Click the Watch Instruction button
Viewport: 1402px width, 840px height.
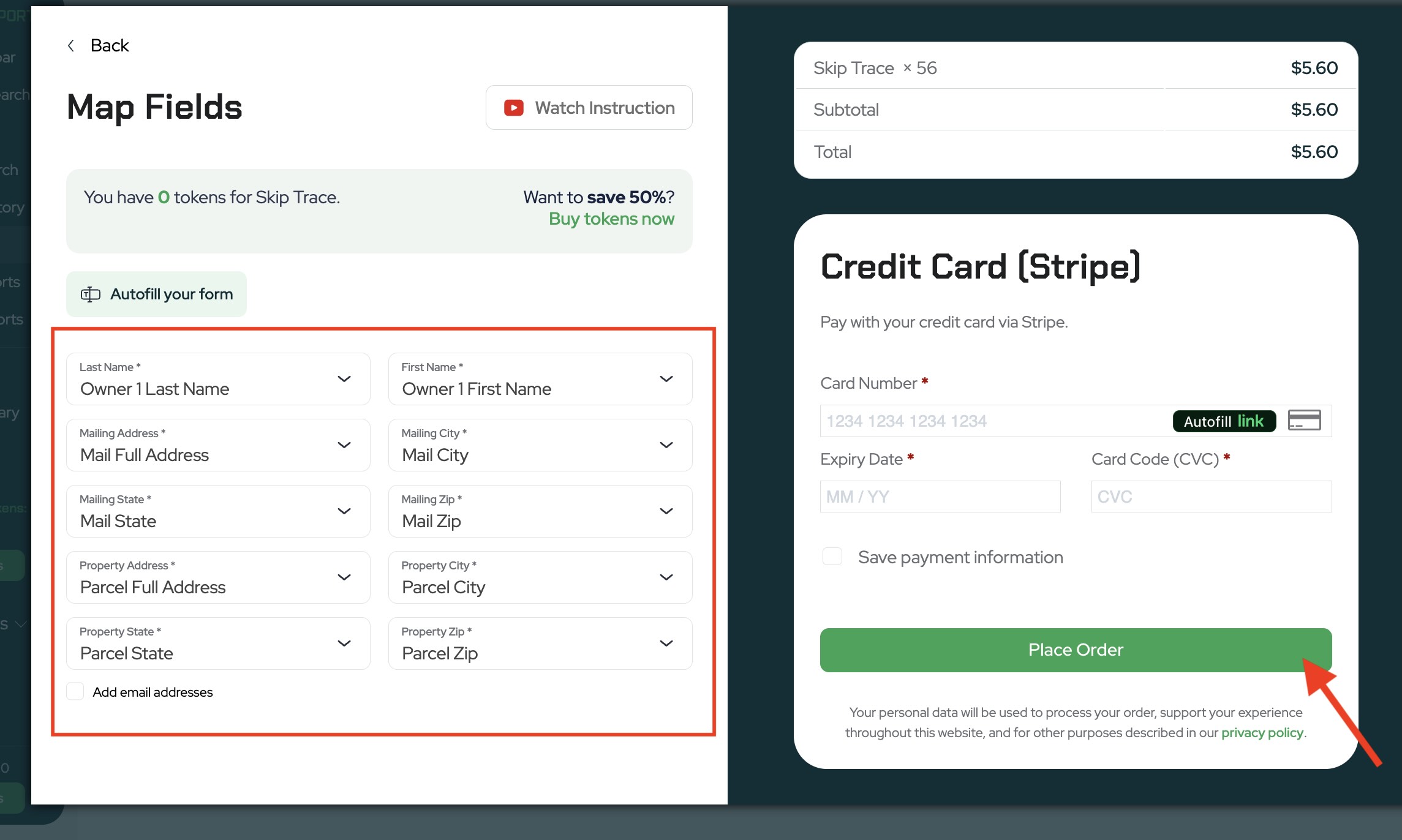[x=589, y=108]
